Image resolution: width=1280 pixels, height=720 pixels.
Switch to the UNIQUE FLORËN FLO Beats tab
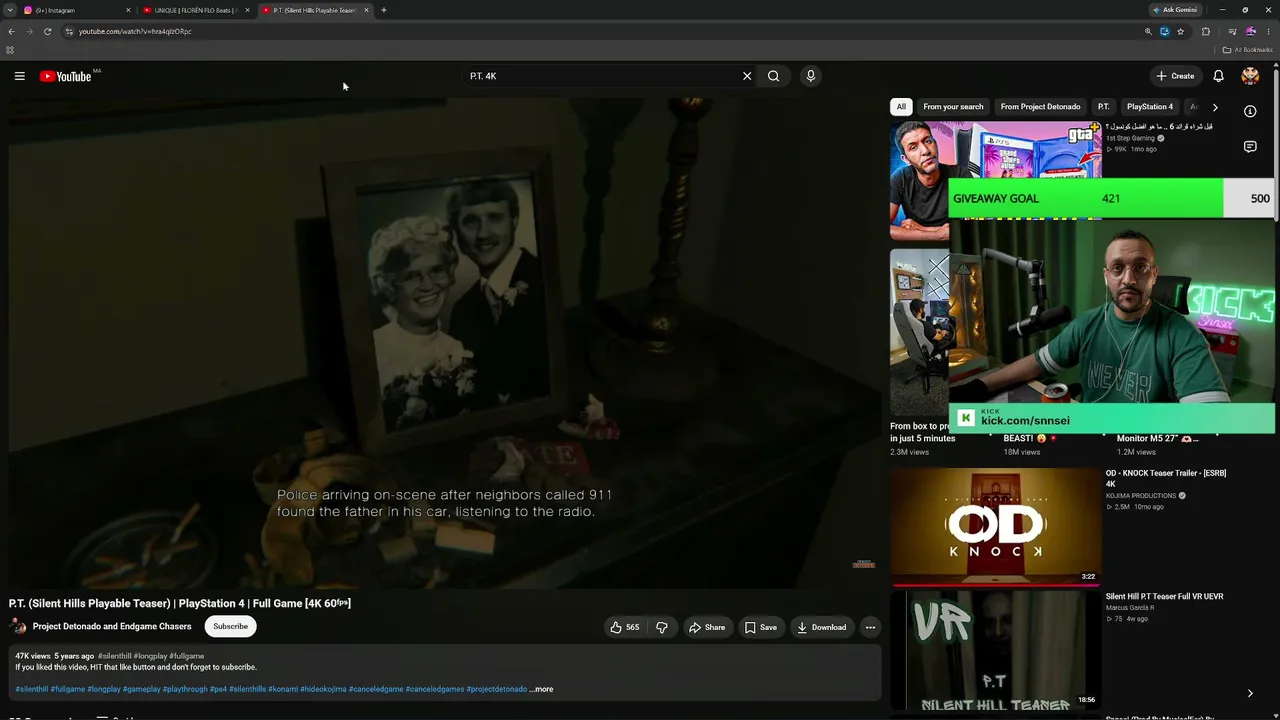tap(195, 10)
